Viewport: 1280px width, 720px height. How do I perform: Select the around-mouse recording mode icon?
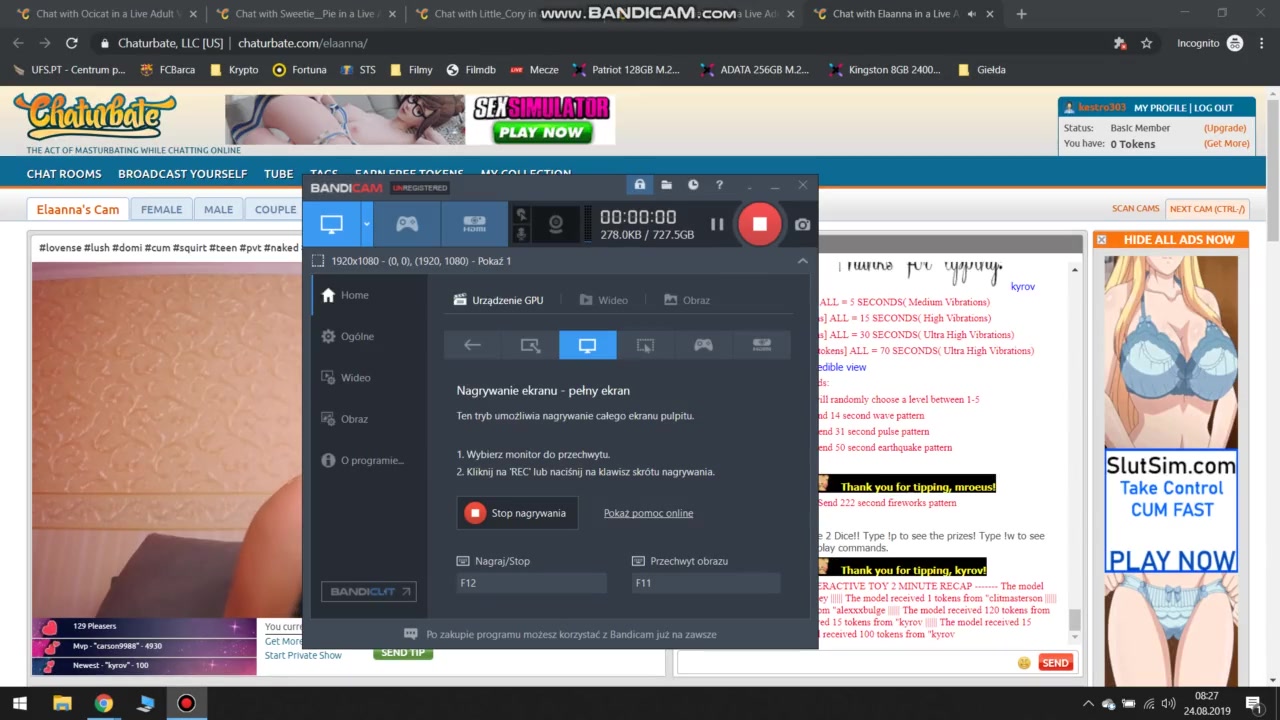(645, 345)
